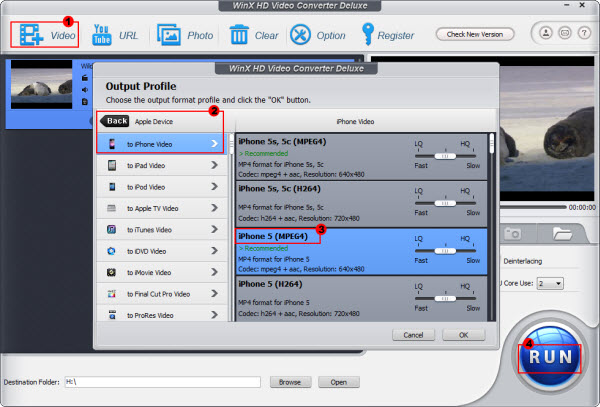Viewport: 600px width, 407px height.
Task: Adjust iPhone 5s, 5c (H264) quality slider
Action: tap(445, 203)
